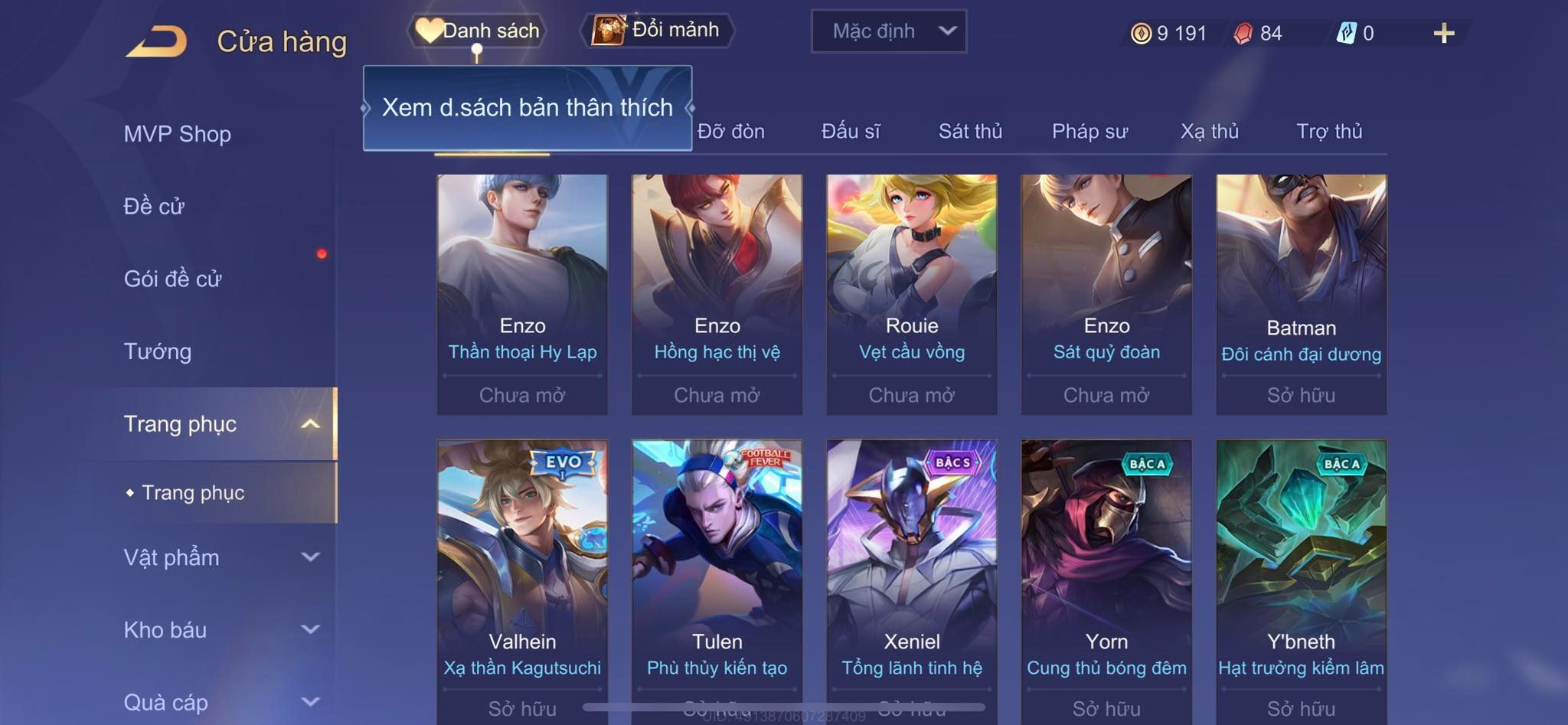1568x725 pixels.
Task: Switch to the Sát thủ tab
Action: (970, 132)
